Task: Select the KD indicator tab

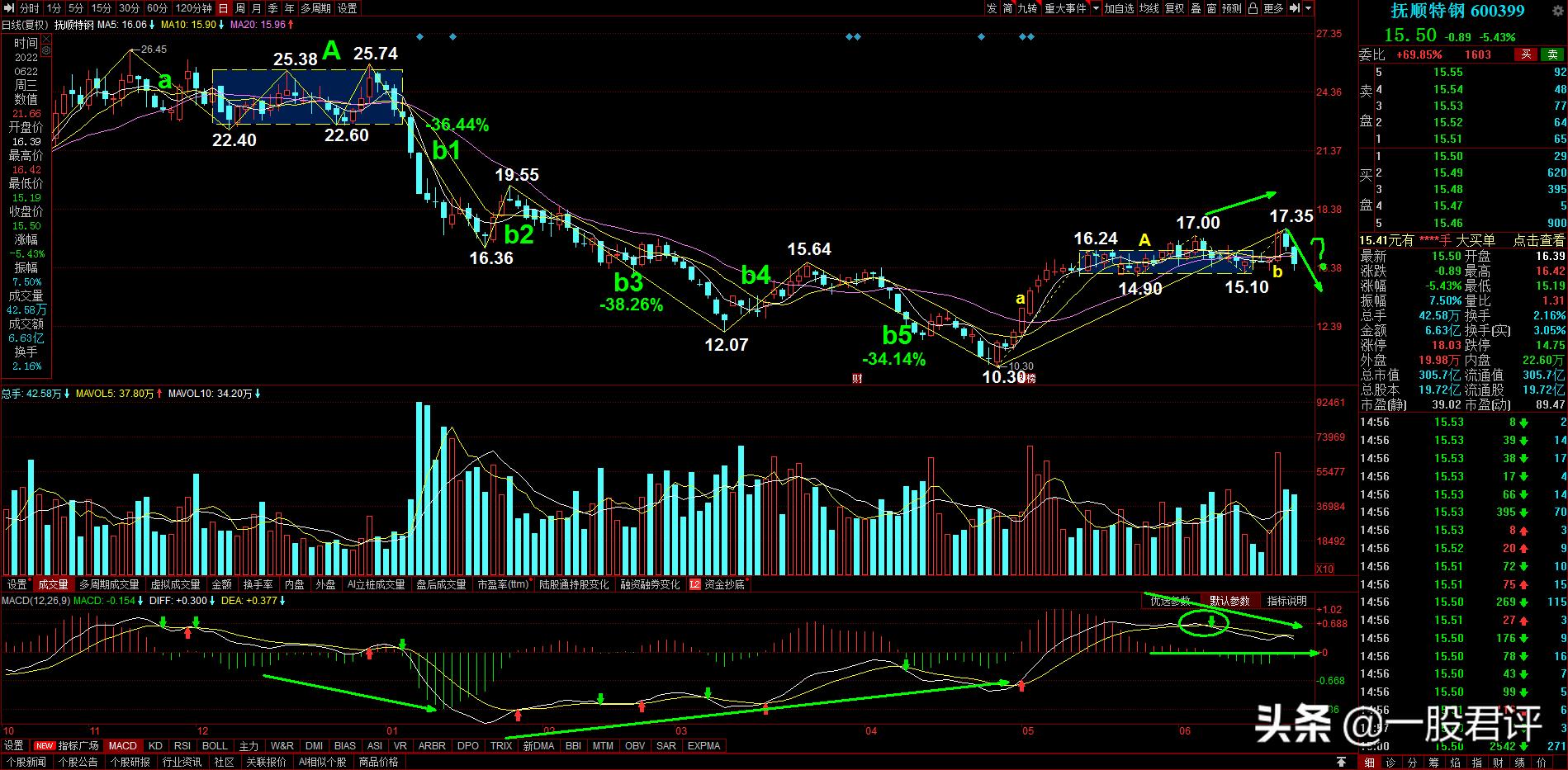Action: tap(155, 746)
